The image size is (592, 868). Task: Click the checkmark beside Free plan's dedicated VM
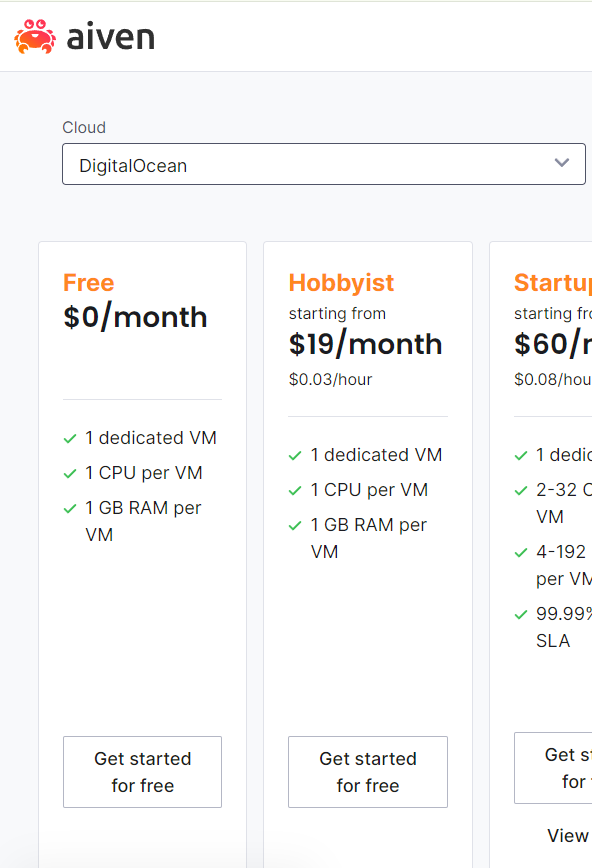(x=70, y=438)
